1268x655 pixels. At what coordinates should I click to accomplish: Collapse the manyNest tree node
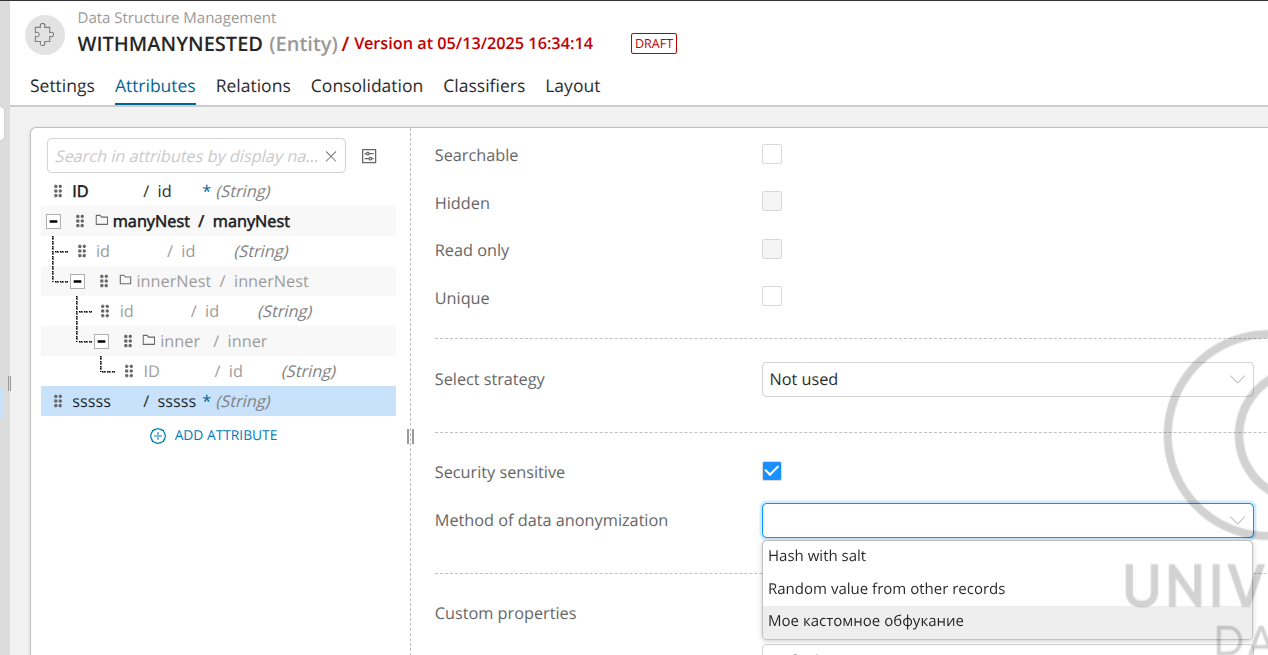pyautogui.click(x=54, y=221)
